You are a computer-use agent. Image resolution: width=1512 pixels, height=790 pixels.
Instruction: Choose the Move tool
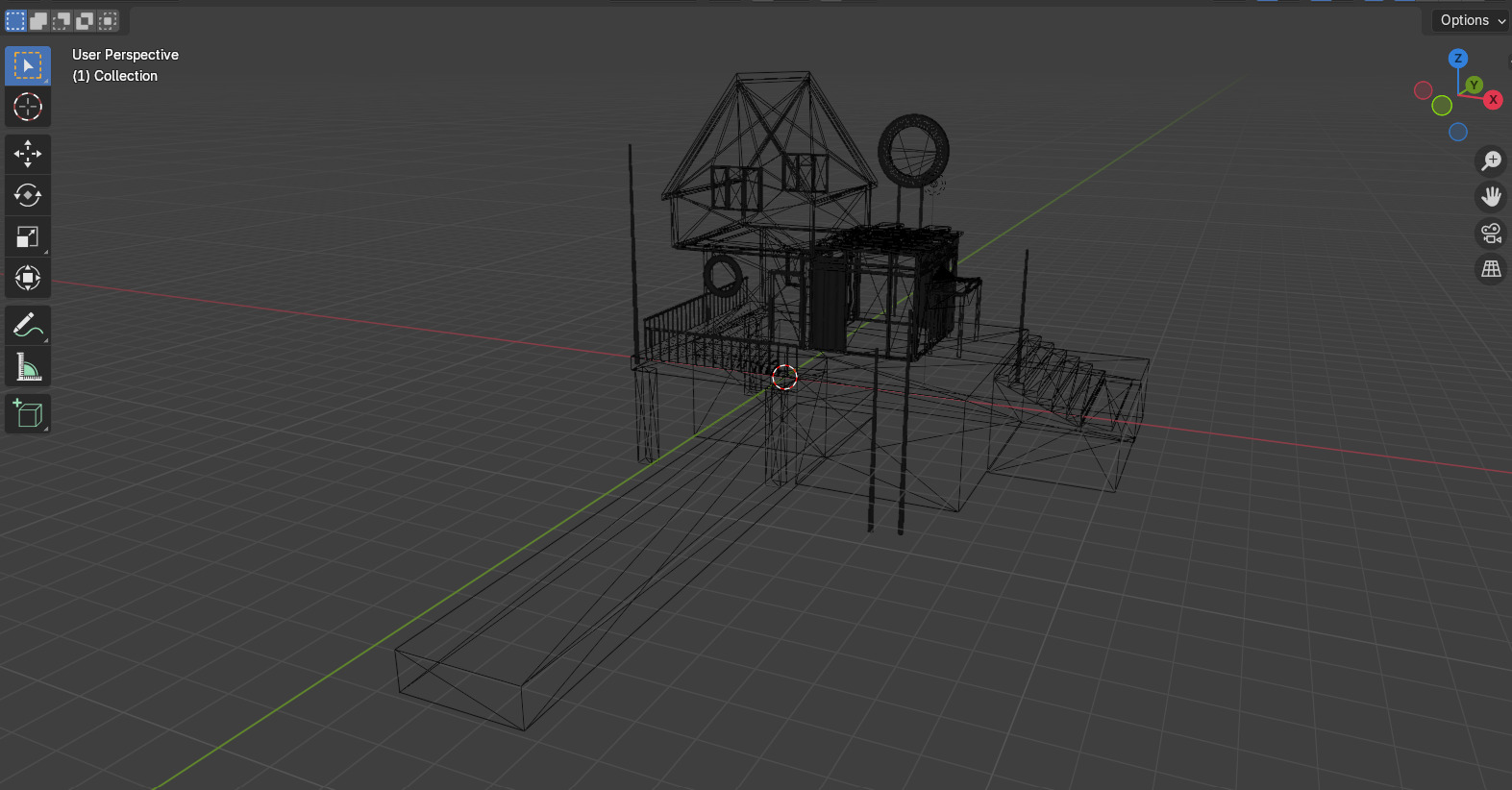[x=28, y=154]
